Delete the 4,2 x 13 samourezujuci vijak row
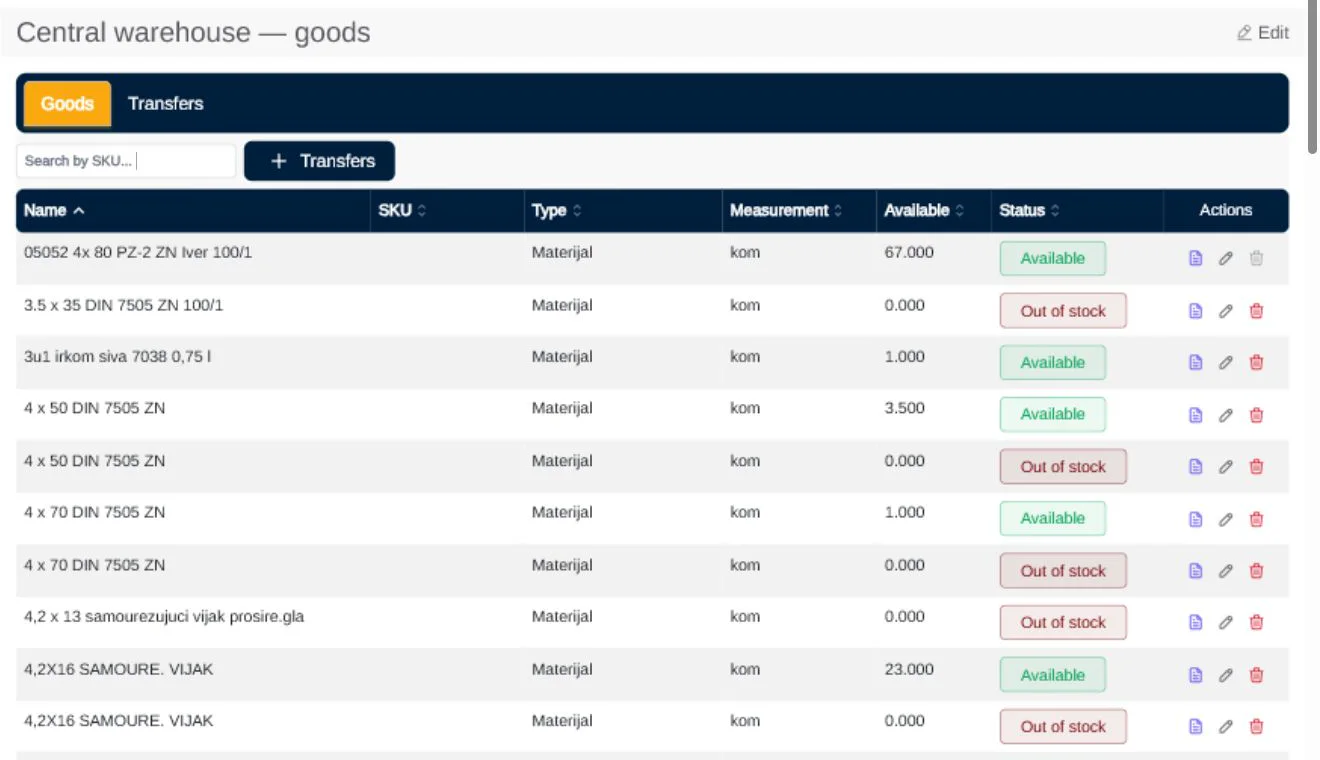 [1256, 622]
